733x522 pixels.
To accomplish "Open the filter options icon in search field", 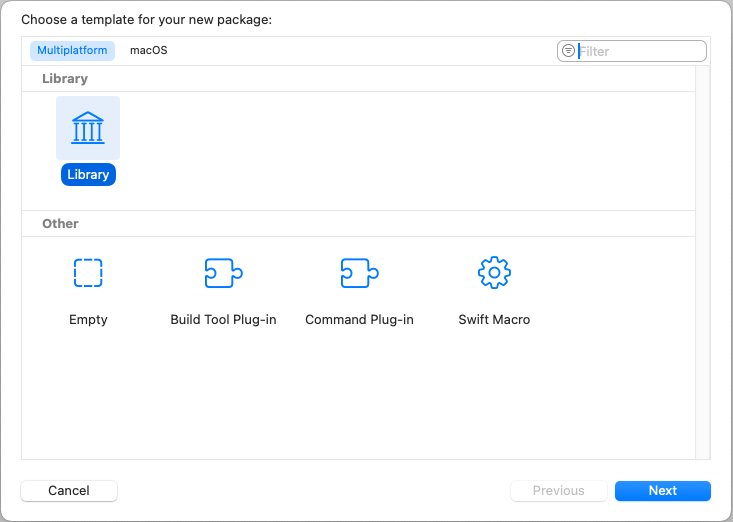I will (x=568, y=50).
